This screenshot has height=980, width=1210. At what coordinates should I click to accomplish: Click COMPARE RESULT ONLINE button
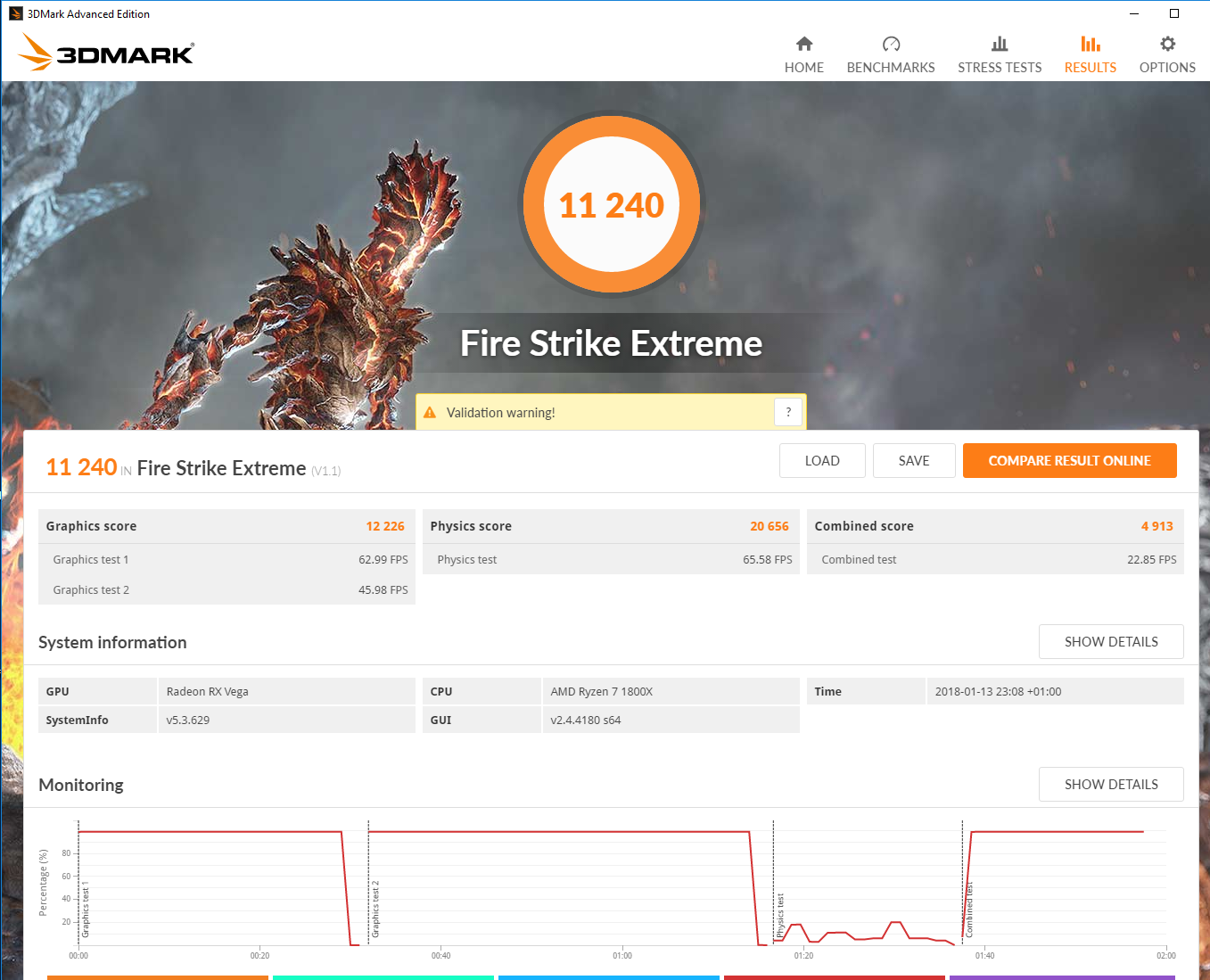tap(1069, 461)
